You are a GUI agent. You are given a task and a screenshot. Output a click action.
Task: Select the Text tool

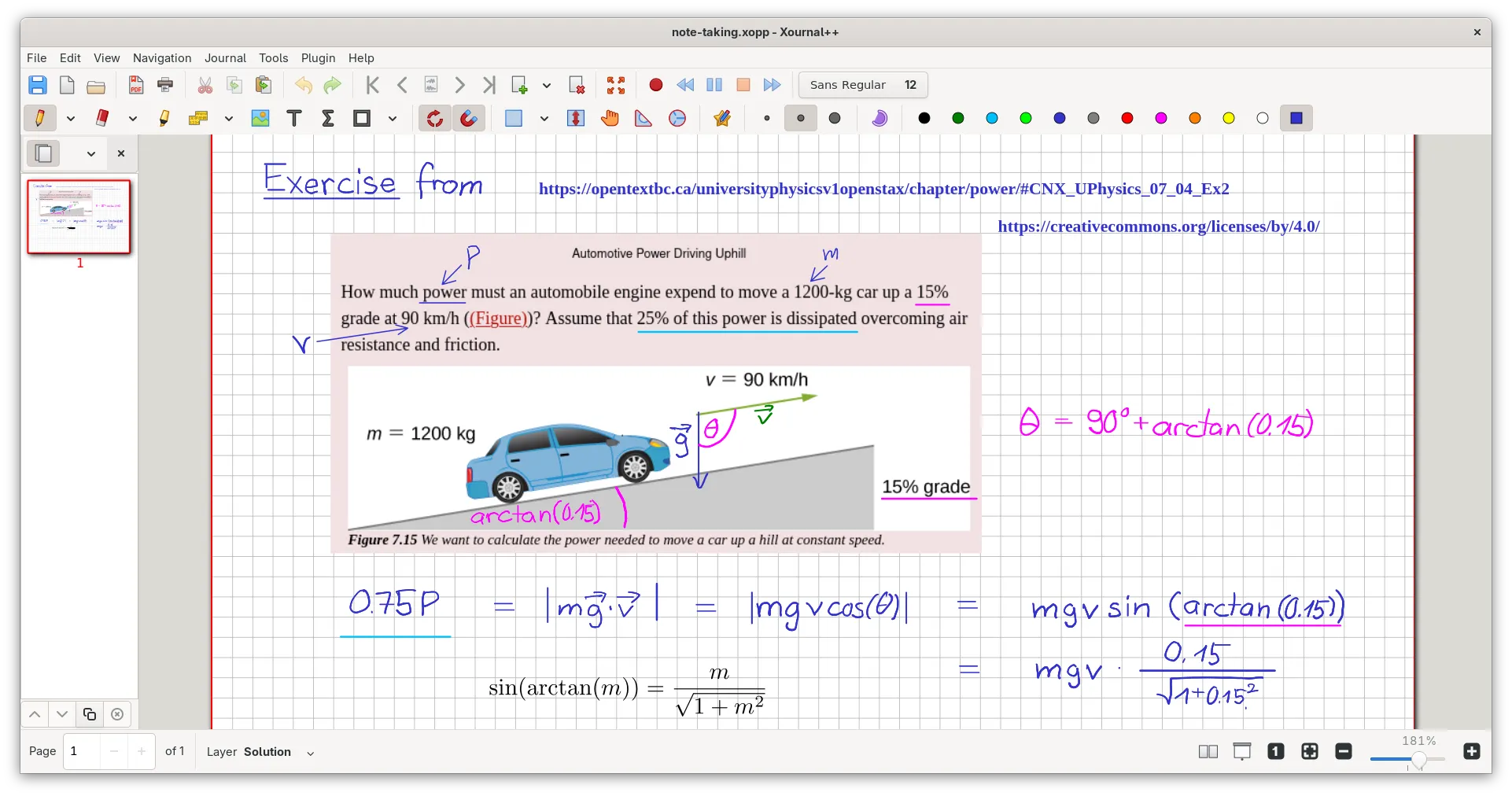[x=294, y=118]
